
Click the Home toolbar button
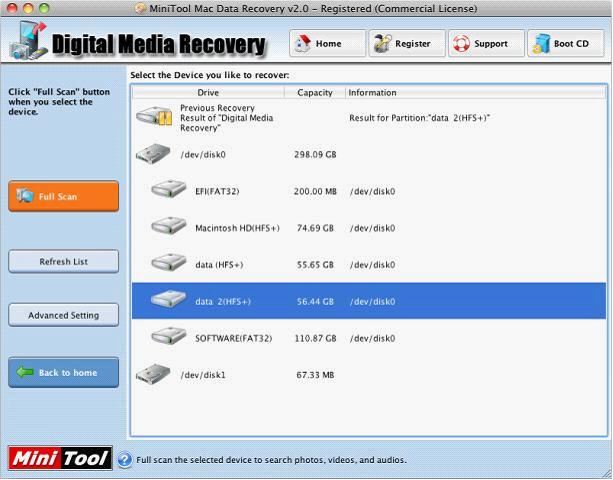coord(328,43)
